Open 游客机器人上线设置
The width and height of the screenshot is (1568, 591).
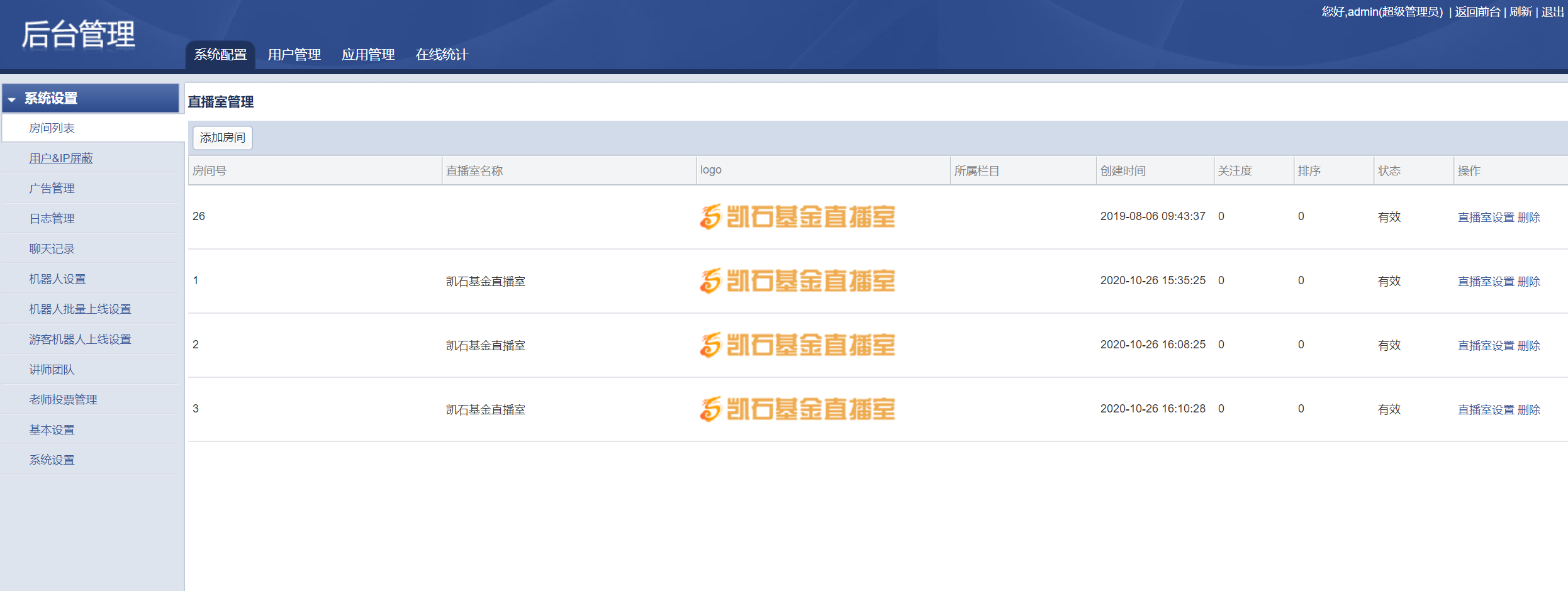(80, 339)
